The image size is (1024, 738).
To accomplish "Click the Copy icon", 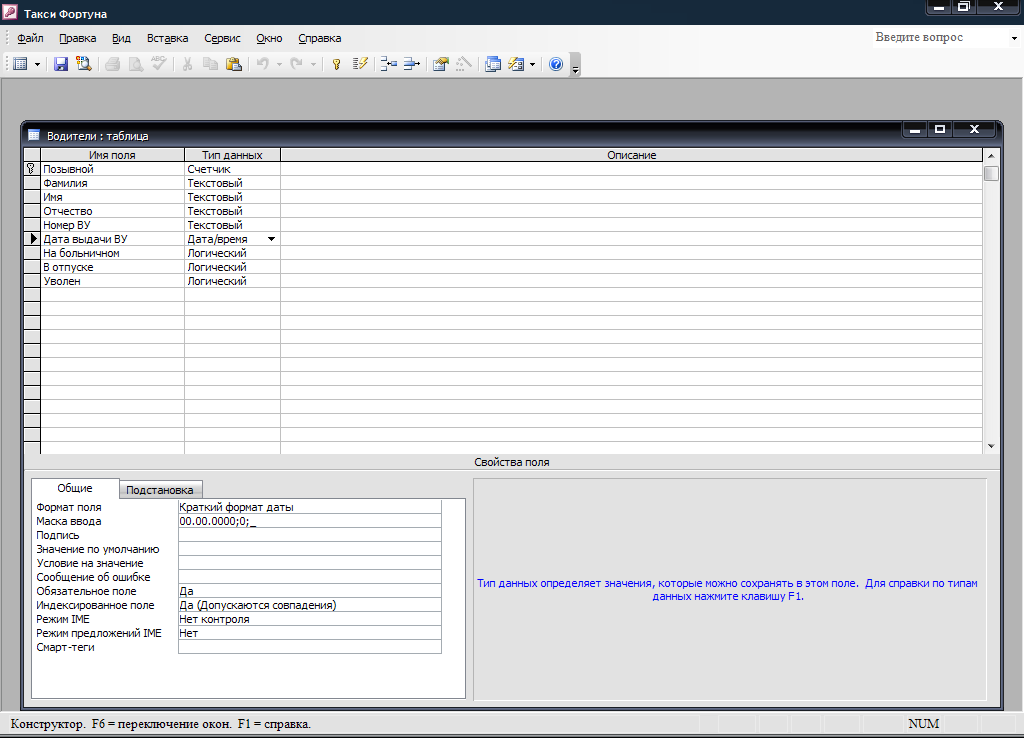I will coord(210,64).
